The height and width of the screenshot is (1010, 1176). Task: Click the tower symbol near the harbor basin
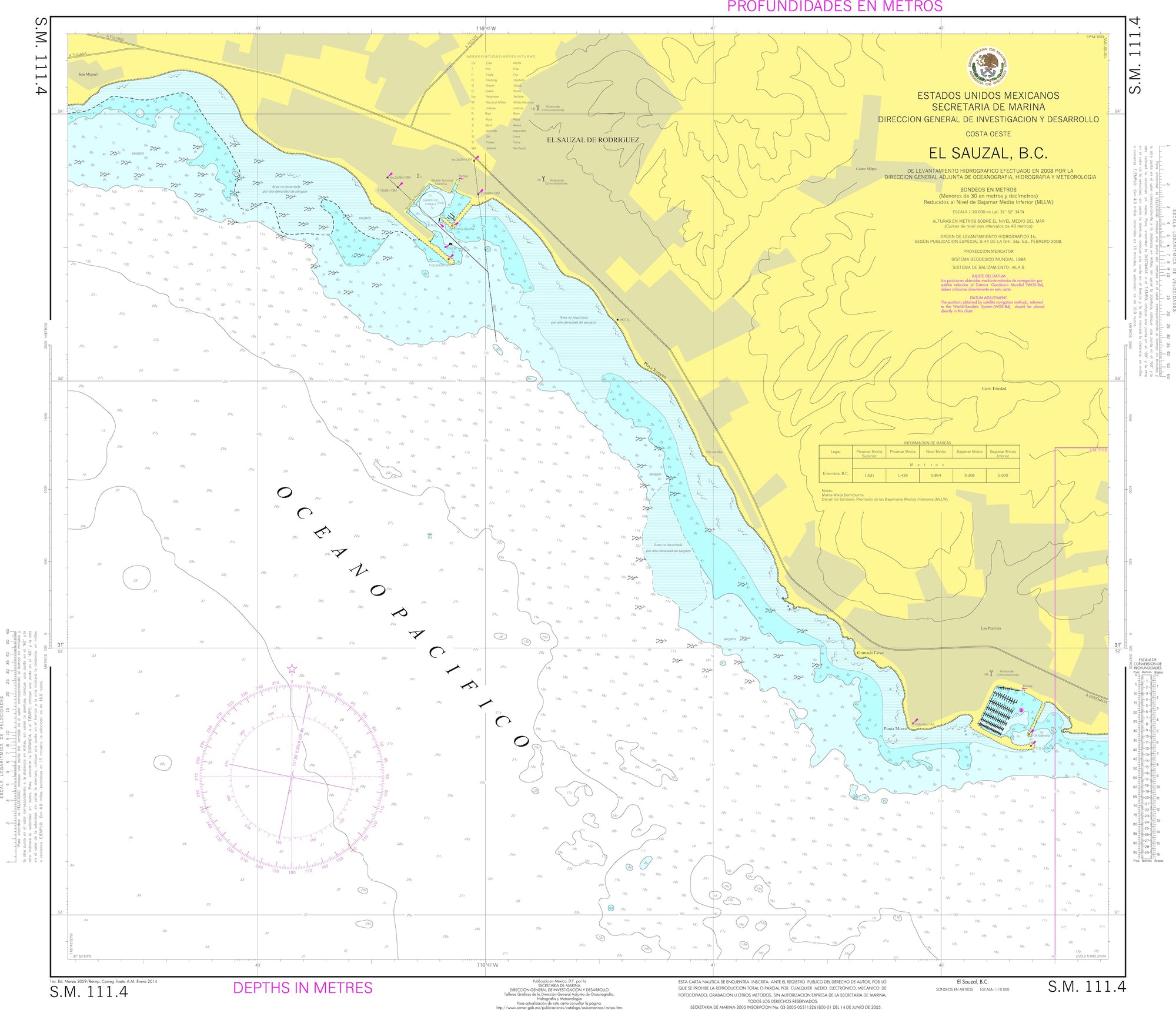[418, 175]
